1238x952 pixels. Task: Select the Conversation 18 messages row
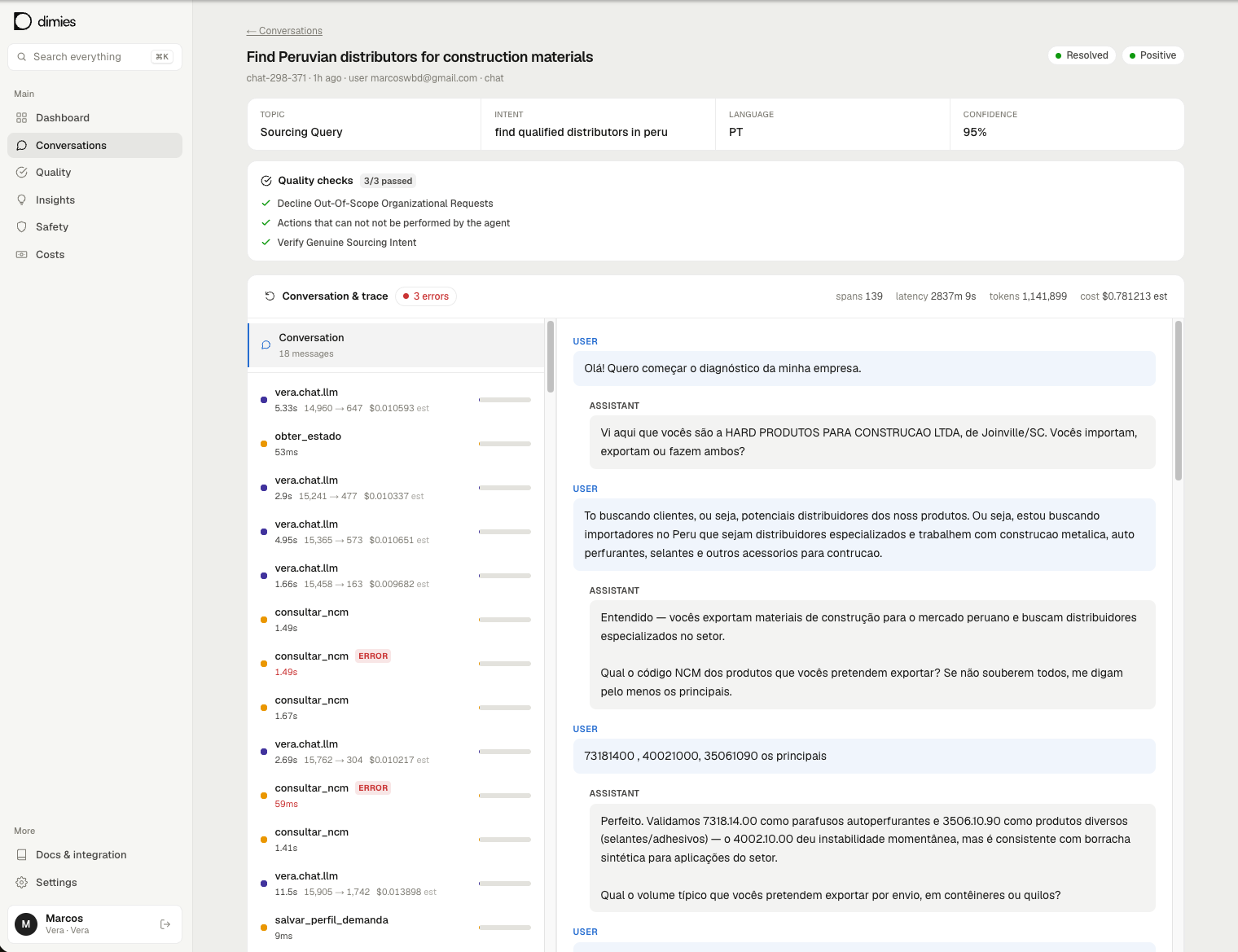(x=396, y=345)
